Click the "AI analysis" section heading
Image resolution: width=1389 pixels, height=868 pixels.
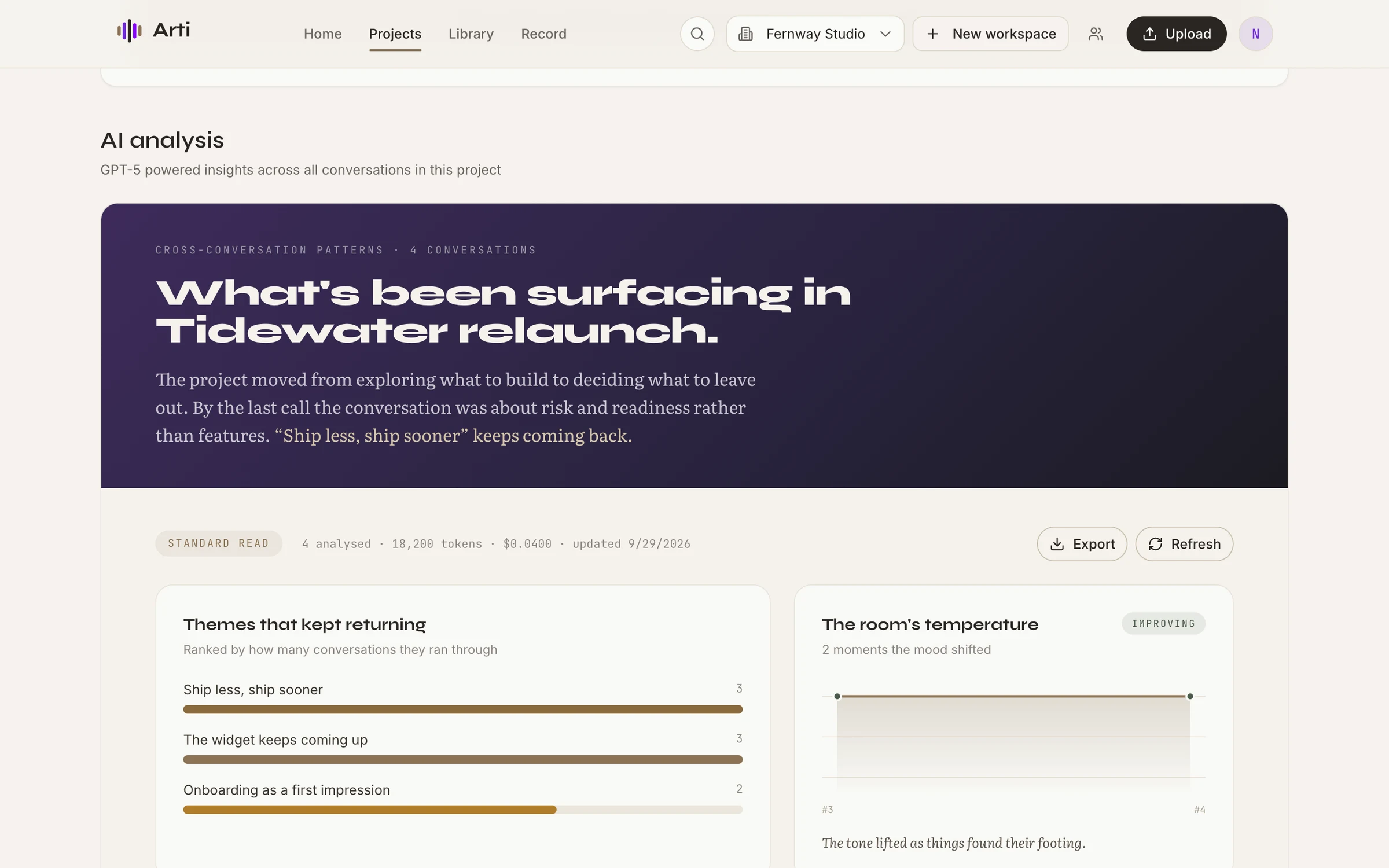tap(162, 140)
